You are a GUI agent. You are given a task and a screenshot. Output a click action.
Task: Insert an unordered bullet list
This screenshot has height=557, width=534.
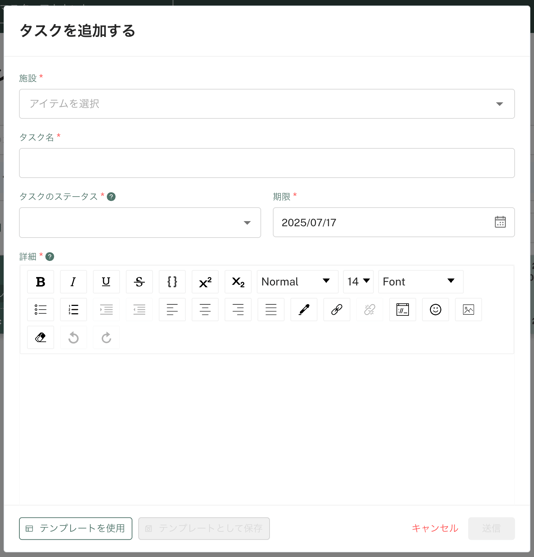coord(41,309)
